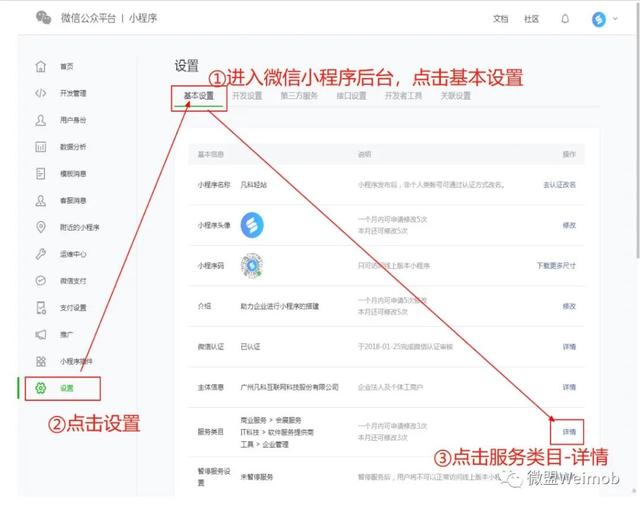Viewport: 640px width, 506px height.
Task: Click the 微信公众平台 header title
Action: pyautogui.click(x=88, y=18)
